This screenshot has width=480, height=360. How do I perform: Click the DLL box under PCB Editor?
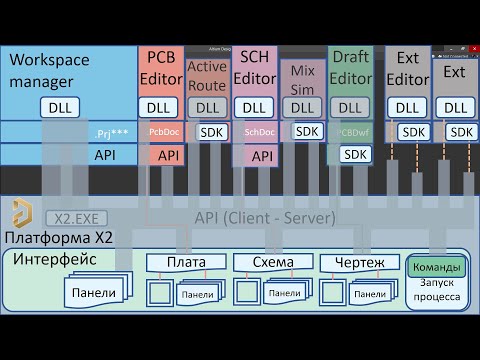coord(158,107)
